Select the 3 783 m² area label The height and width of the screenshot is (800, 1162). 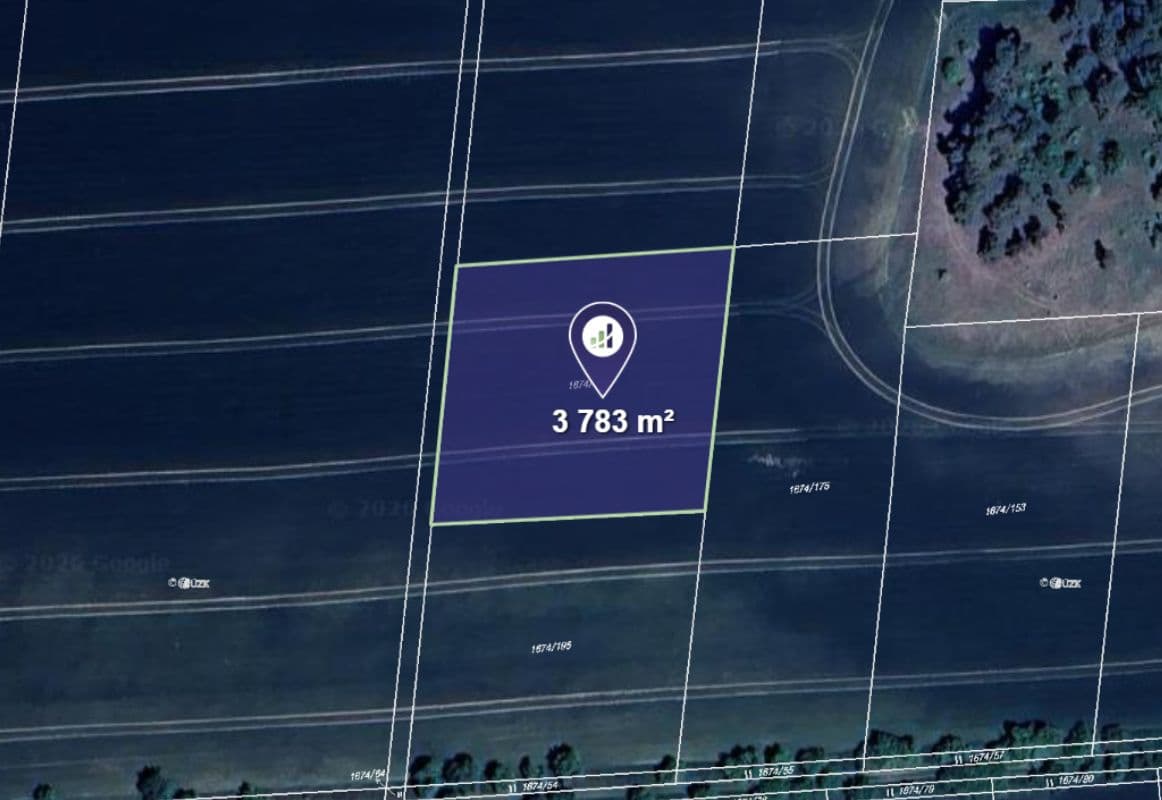(x=613, y=421)
